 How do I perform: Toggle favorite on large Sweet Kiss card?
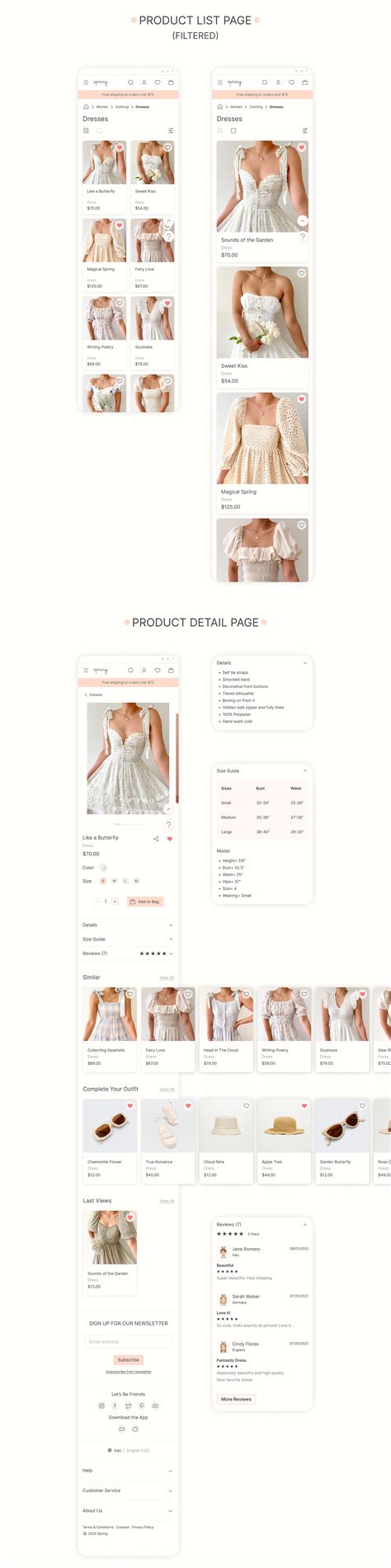pyautogui.click(x=302, y=273)
